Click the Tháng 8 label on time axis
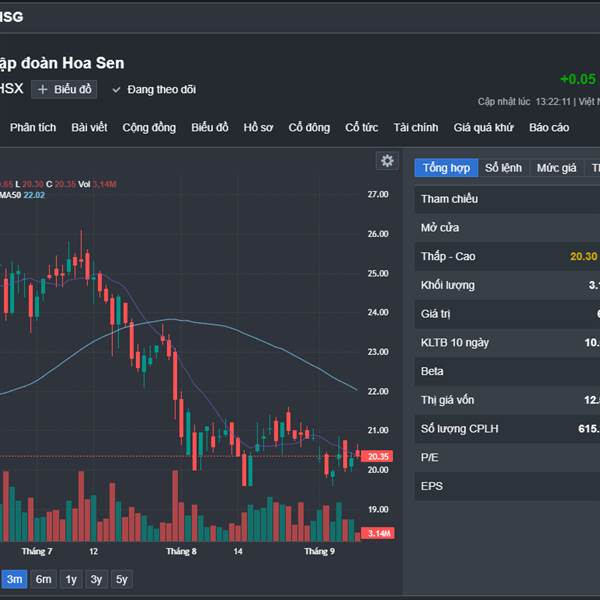The height and width of the screenshot is (600, 600). click(x=181, y=551)
